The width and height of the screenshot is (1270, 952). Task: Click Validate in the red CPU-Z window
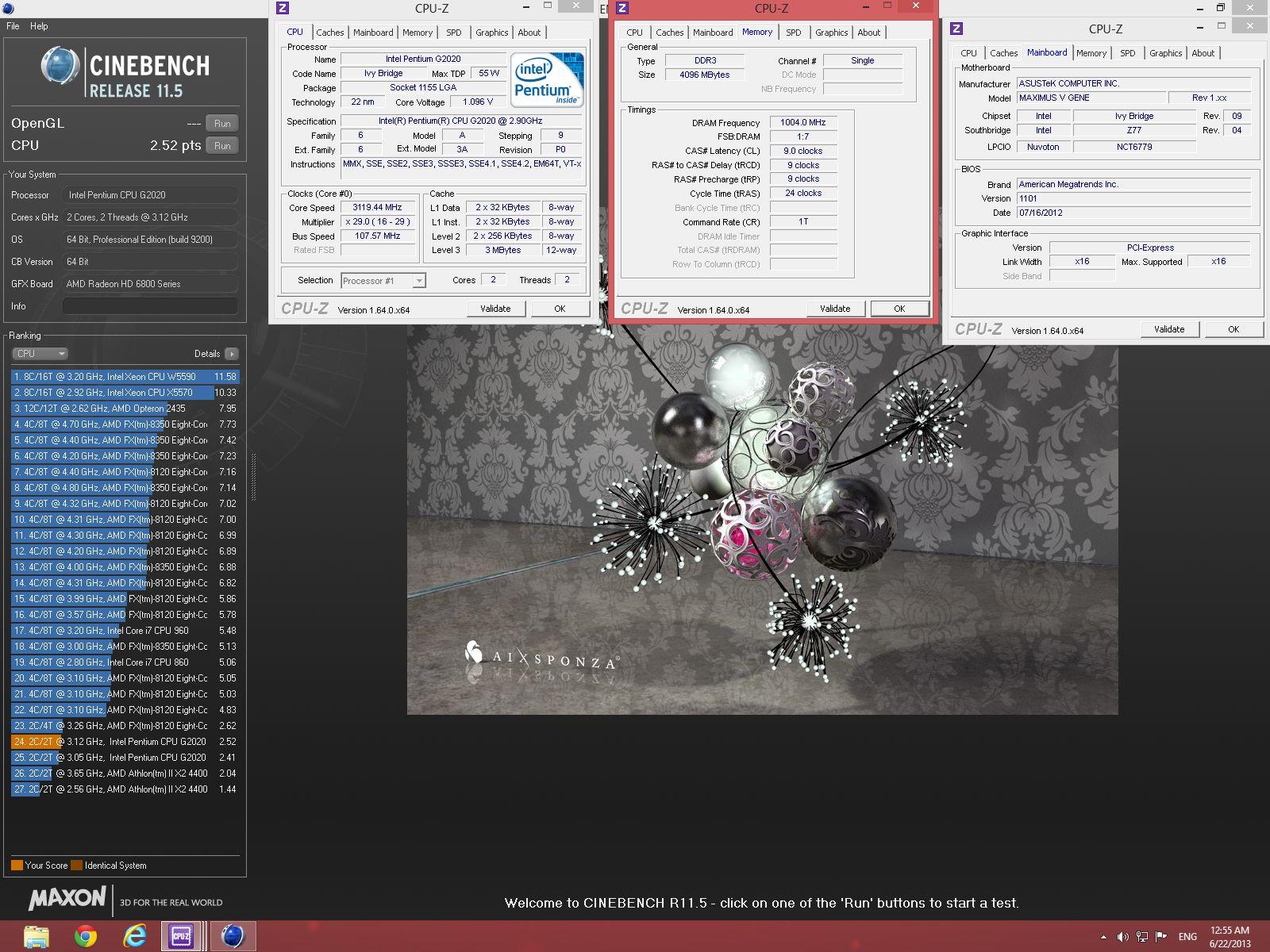click(835, 309)
